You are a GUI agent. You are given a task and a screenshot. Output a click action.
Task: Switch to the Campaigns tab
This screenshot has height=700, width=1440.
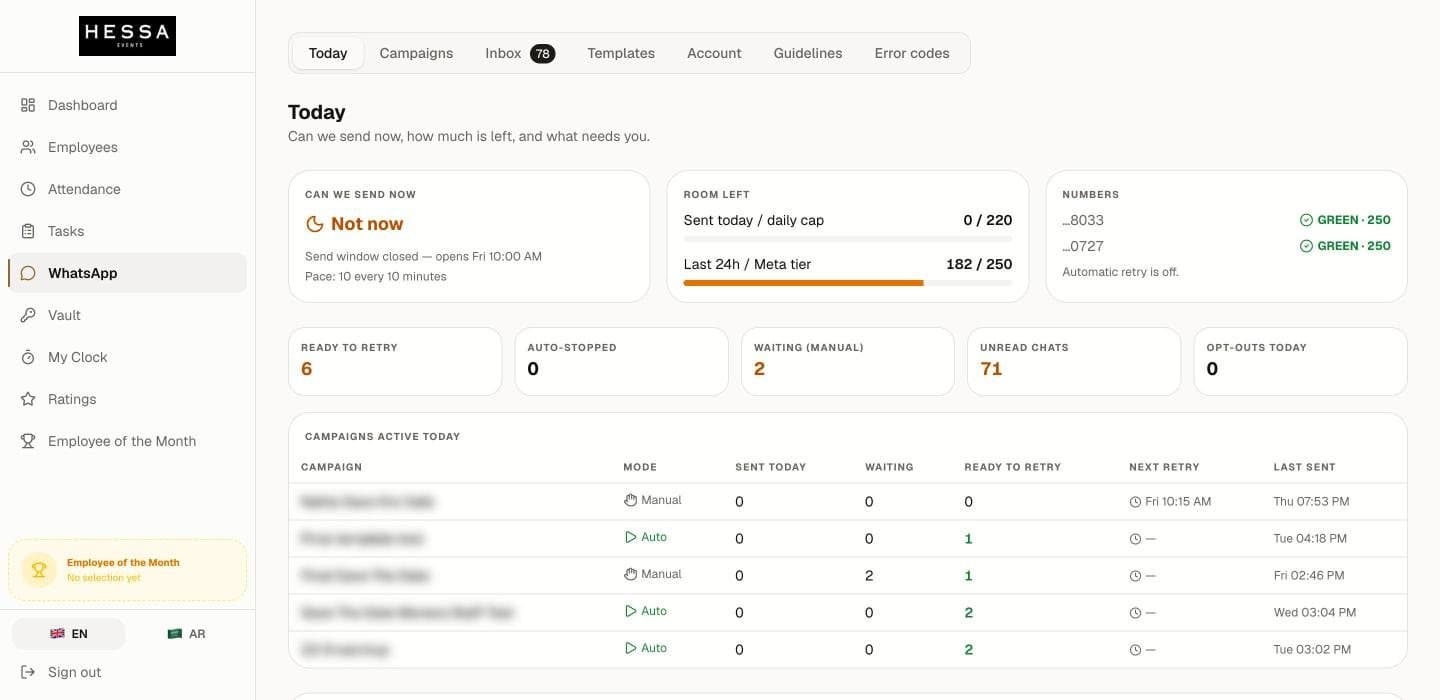tap(416, 53)
